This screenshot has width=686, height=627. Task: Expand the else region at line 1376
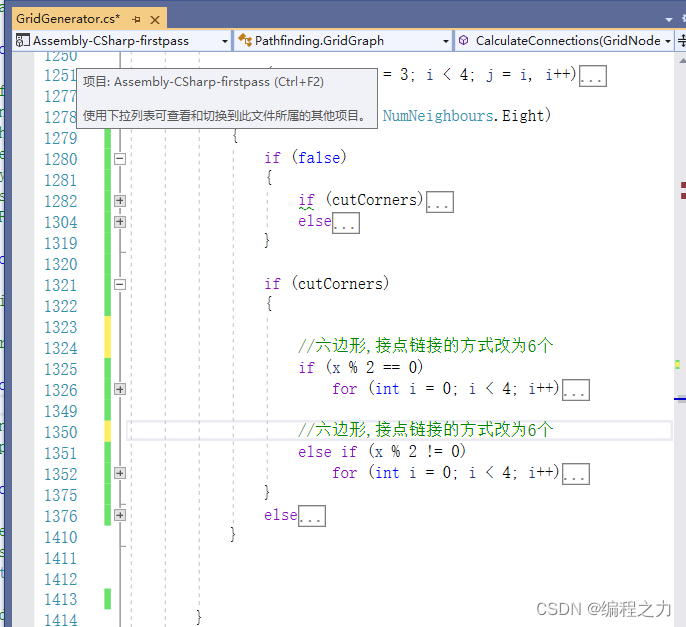point(120,515)
